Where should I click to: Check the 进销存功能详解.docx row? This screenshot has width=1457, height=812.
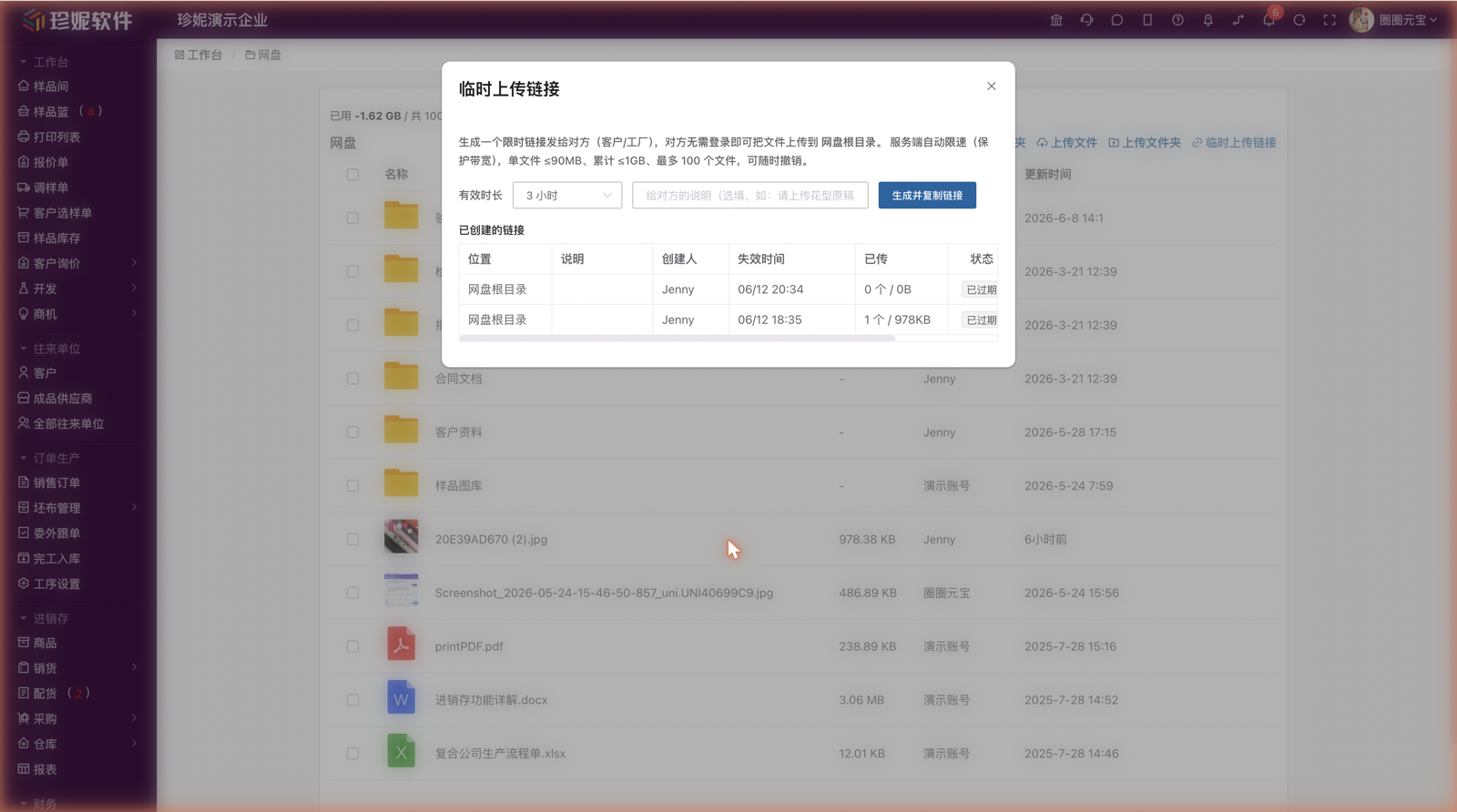coord(352,700)
